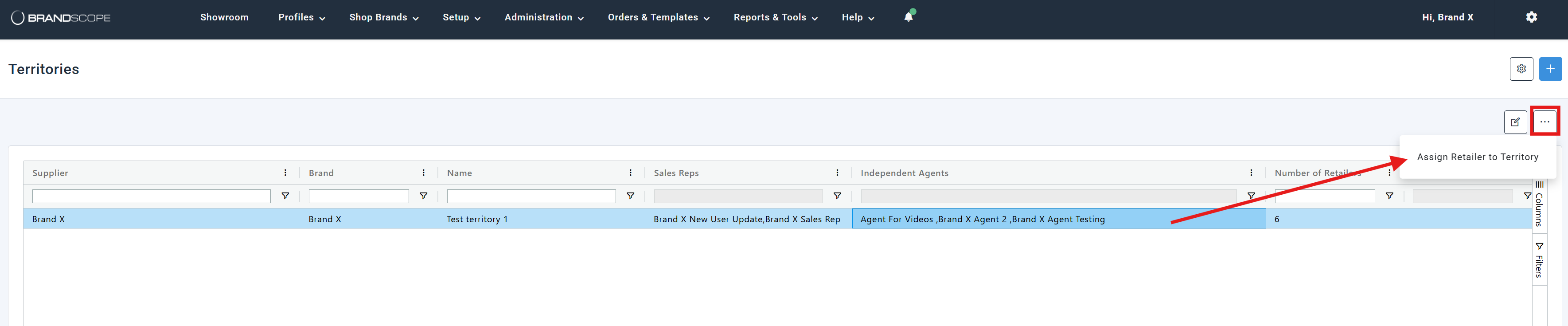Click the blue add territory plus button
Viewport: 1568px width, 326px height.
click(x=1550, y=69)
